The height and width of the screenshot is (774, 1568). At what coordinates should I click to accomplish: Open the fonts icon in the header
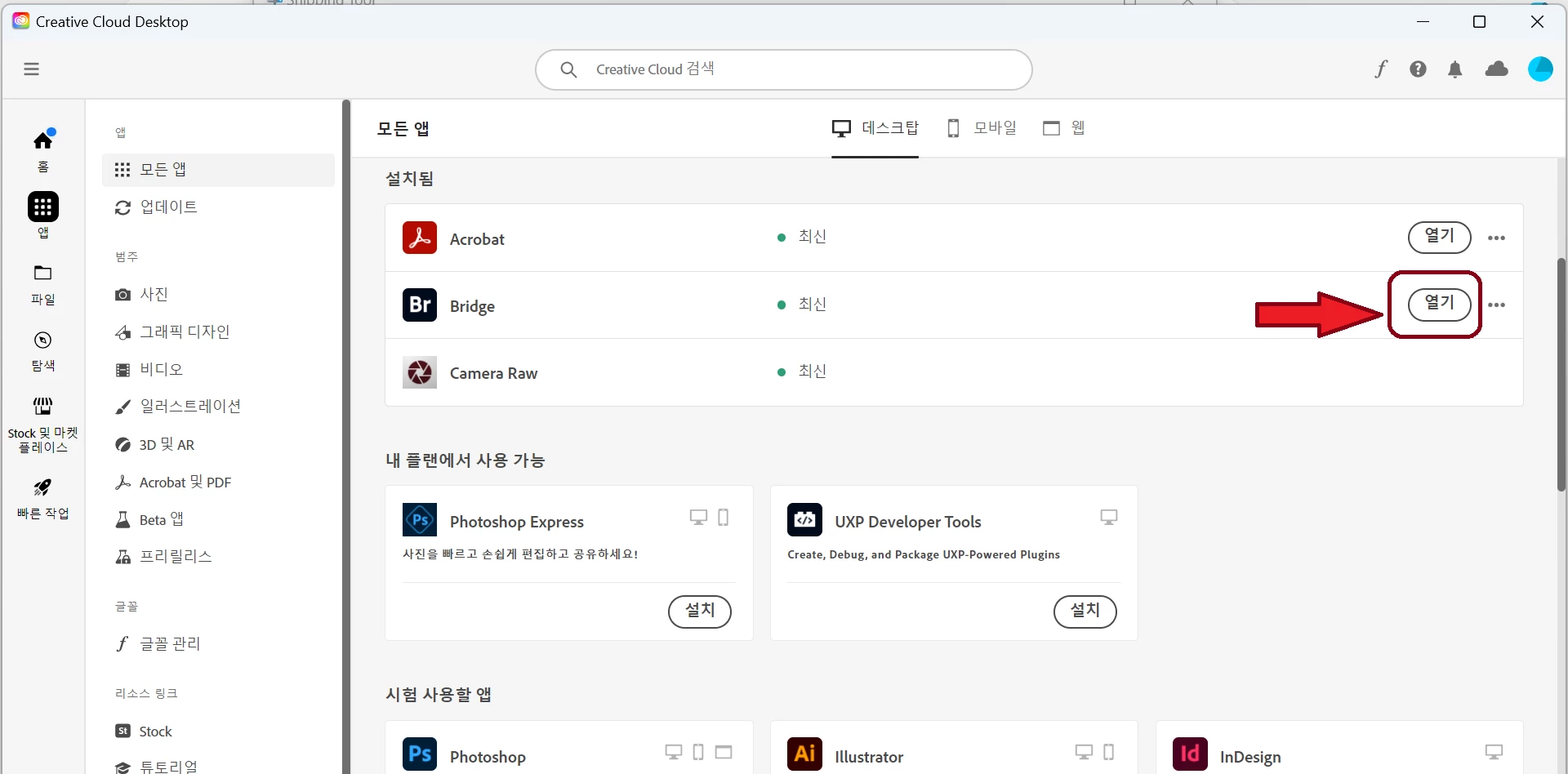pyautogui.click(x=1381, y=69)
